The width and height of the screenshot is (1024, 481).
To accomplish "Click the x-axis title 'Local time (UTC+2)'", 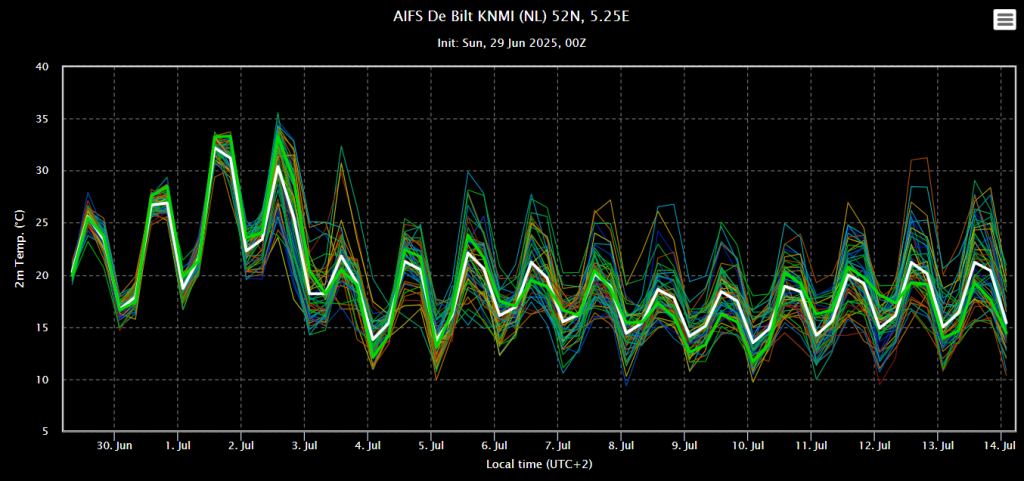I will click(x=539, y=465).
